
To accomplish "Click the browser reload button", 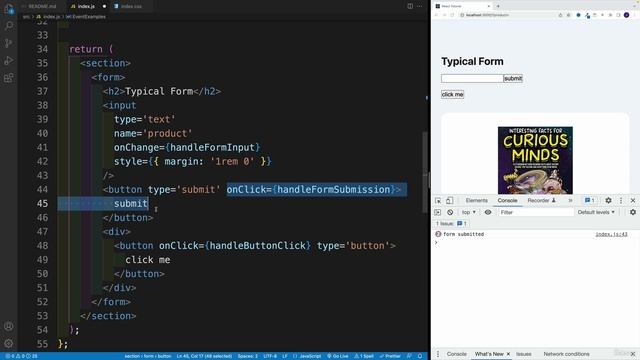I will 452,15.
